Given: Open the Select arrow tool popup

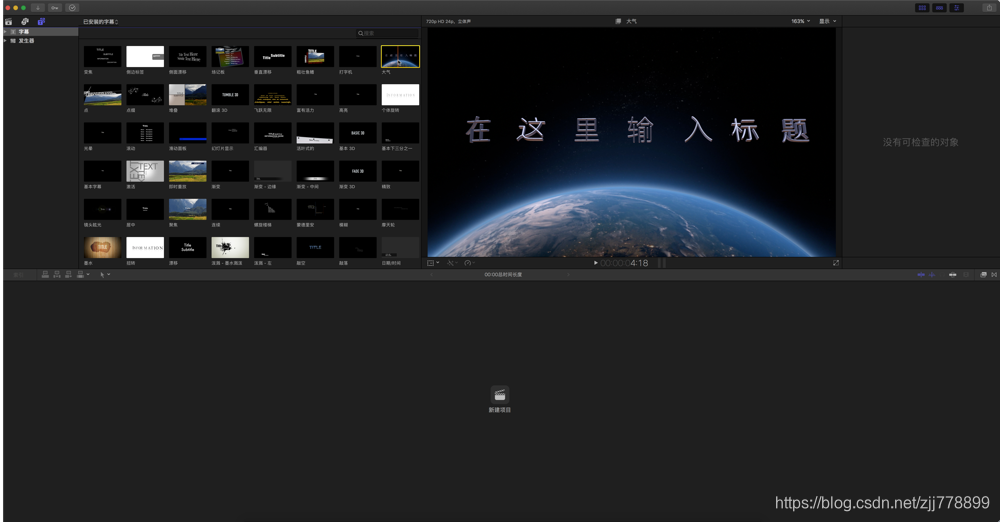Looking at the screenshot, I should 105,274.
